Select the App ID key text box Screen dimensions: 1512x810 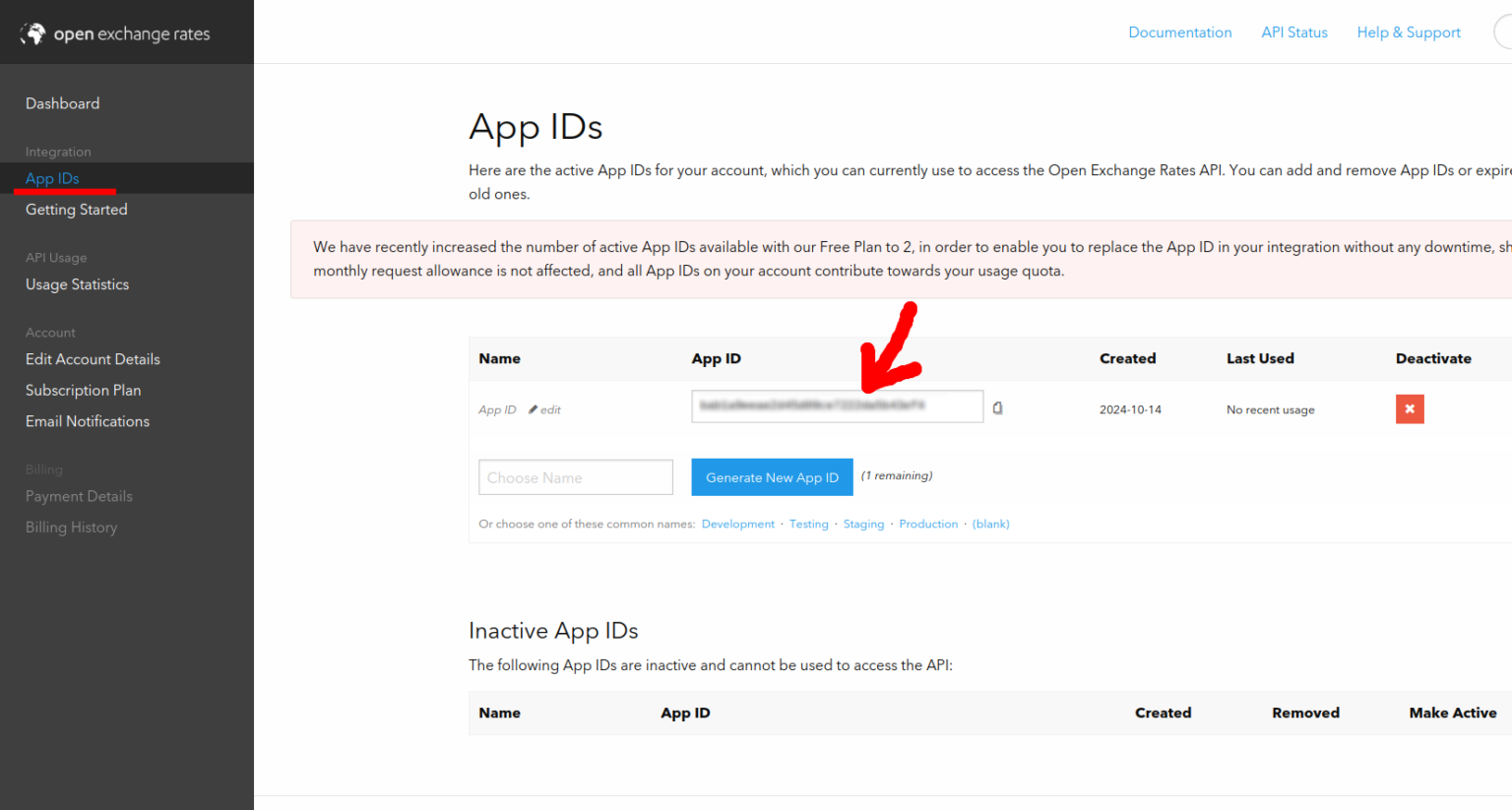click(x=836, y=406)
